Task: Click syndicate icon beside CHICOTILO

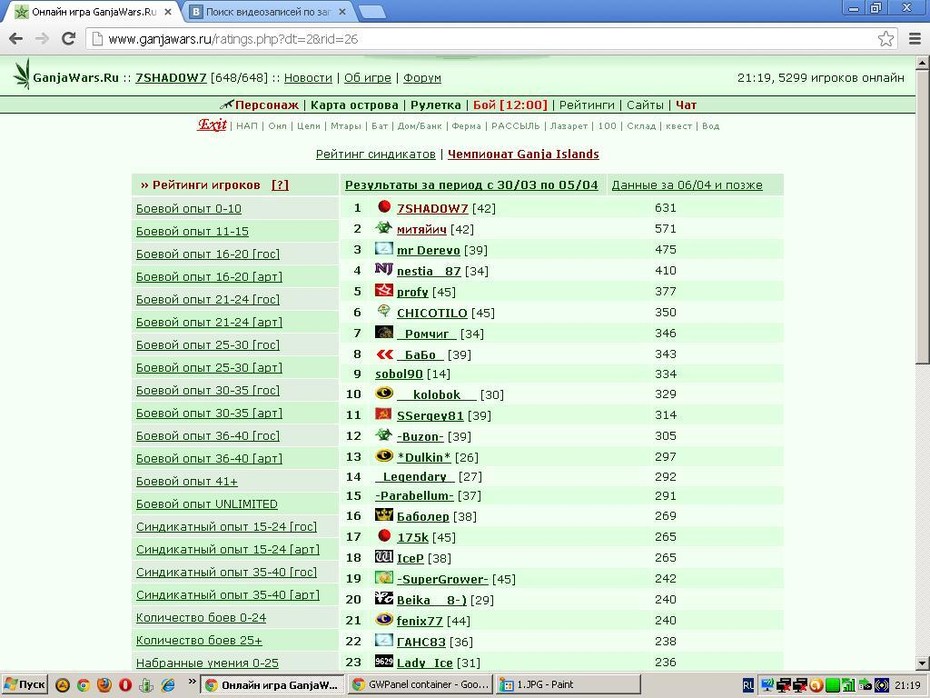Action: [x=384, y=311]
